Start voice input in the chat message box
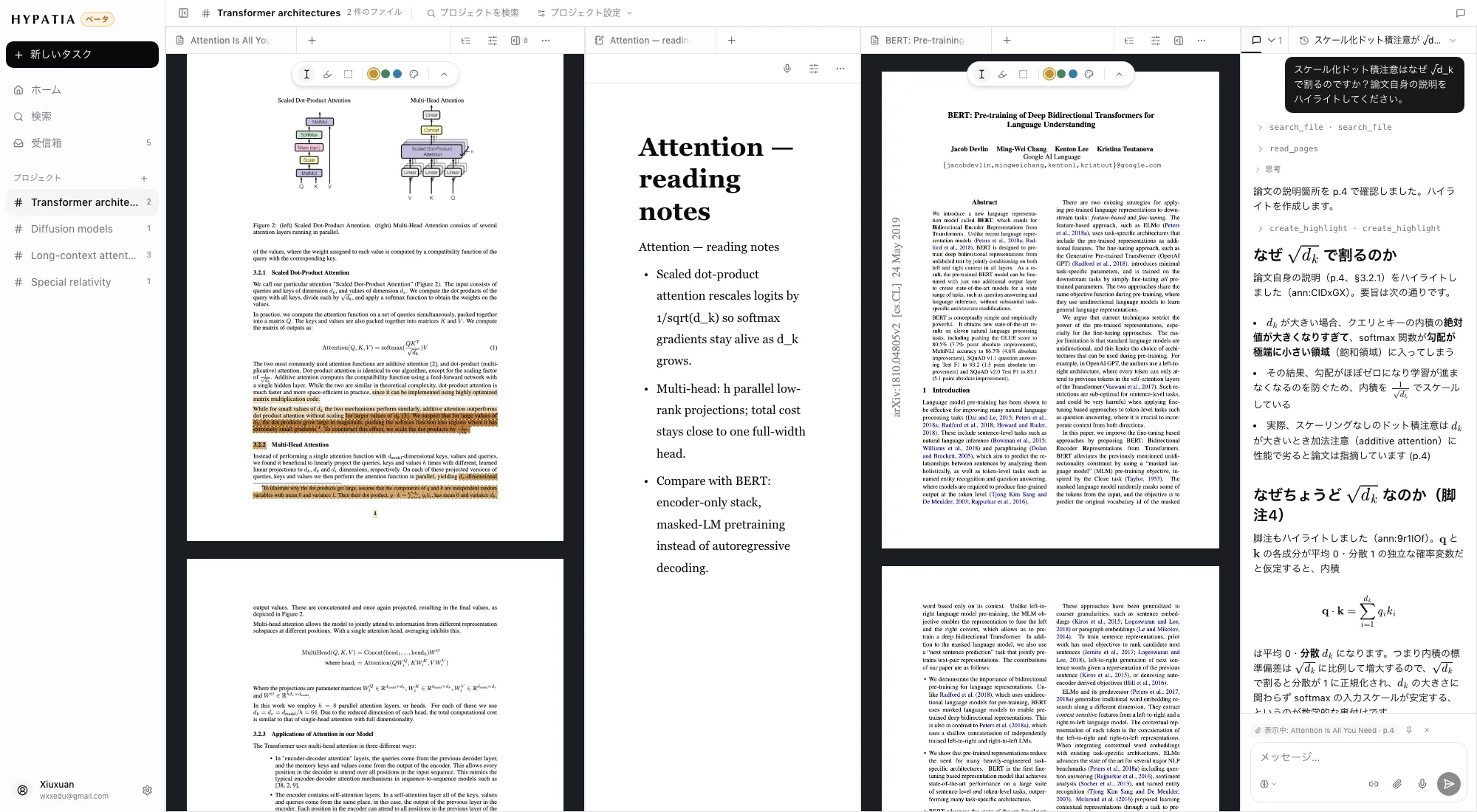 1422,784
